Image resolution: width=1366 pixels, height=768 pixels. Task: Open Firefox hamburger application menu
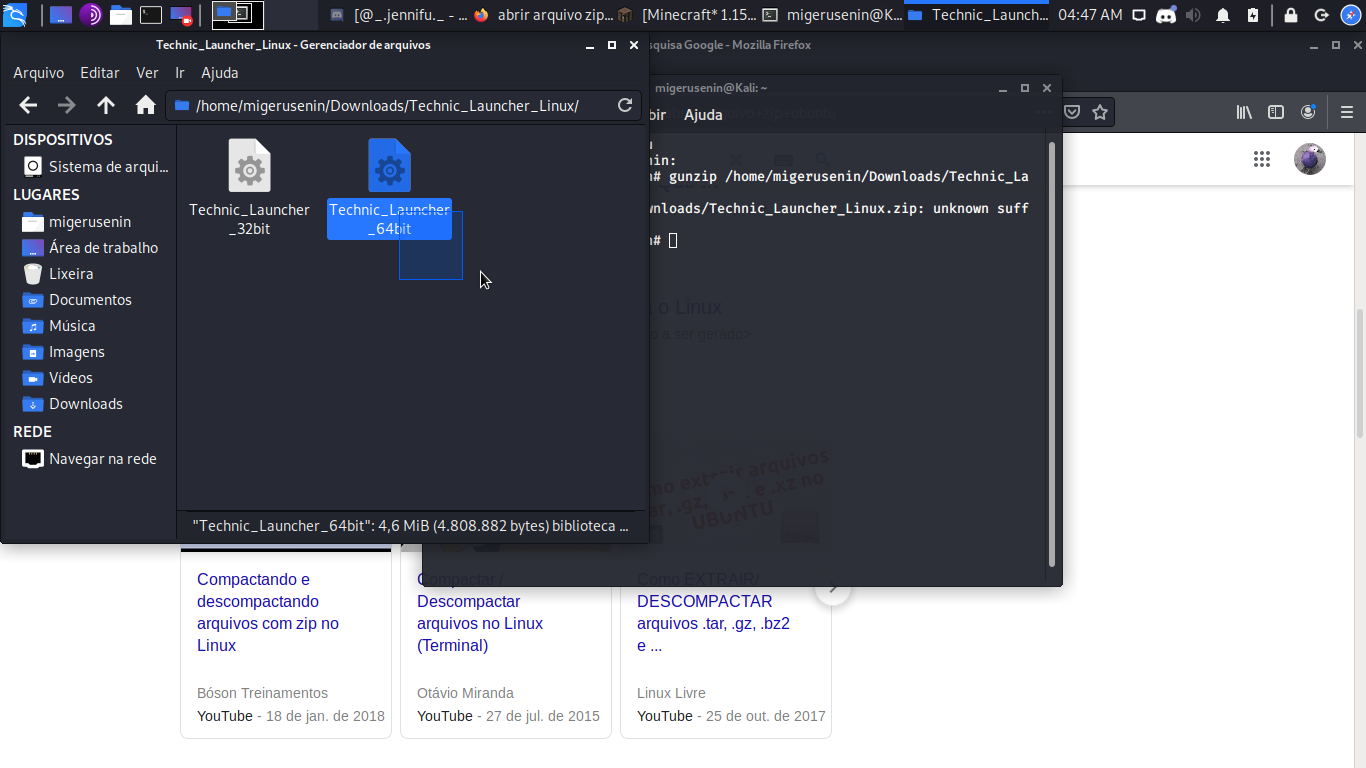(1346, 112)
